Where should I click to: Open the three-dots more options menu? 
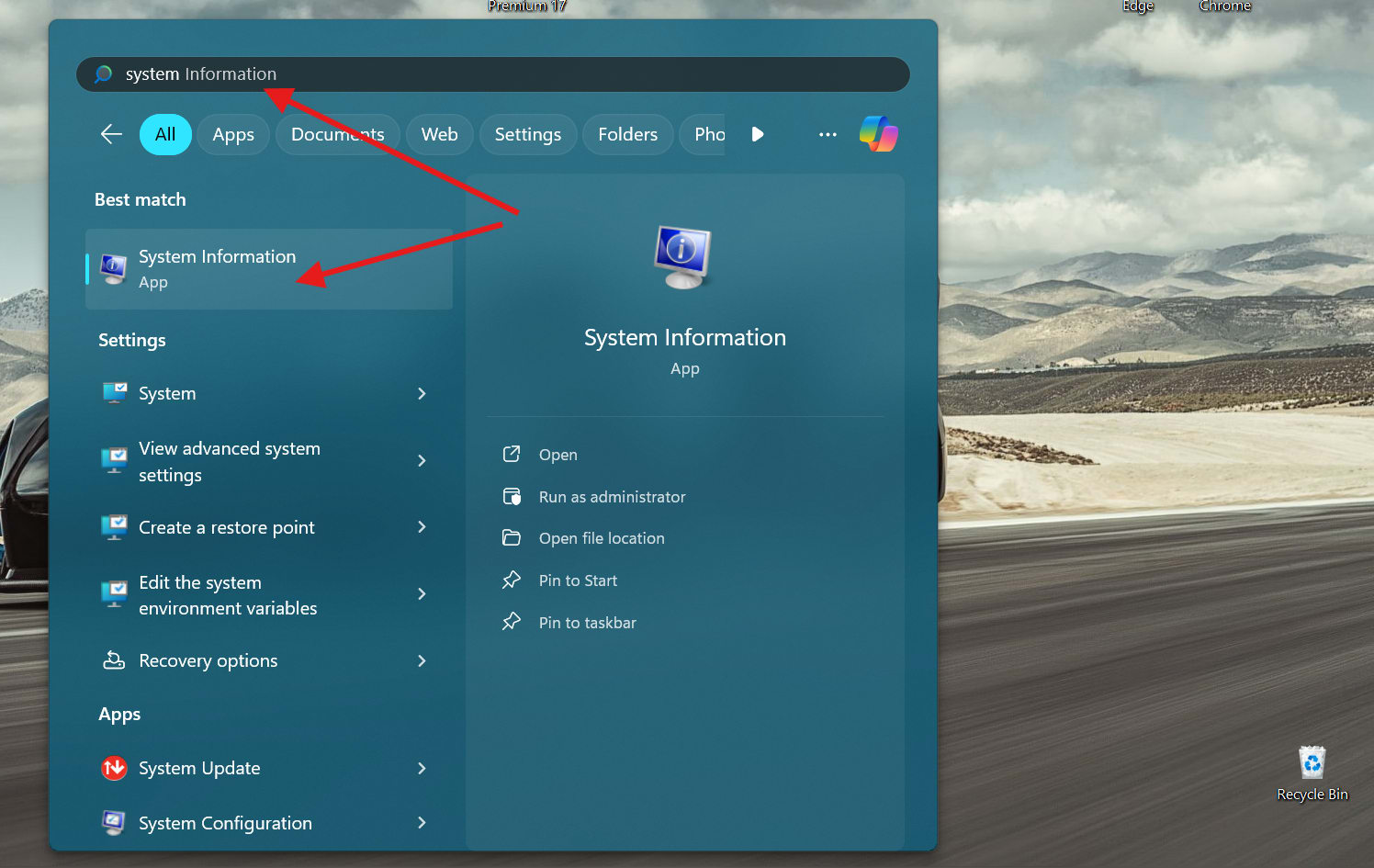tap(828, 134)
